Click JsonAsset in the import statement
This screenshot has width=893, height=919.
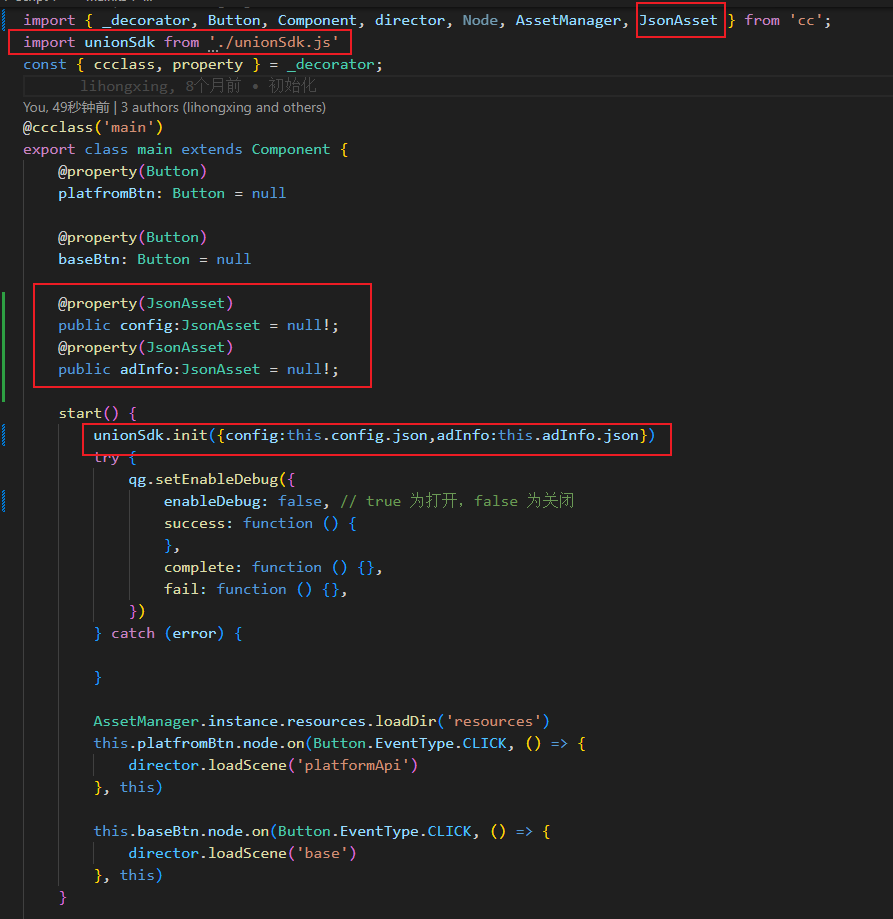[x=679, y=20]
